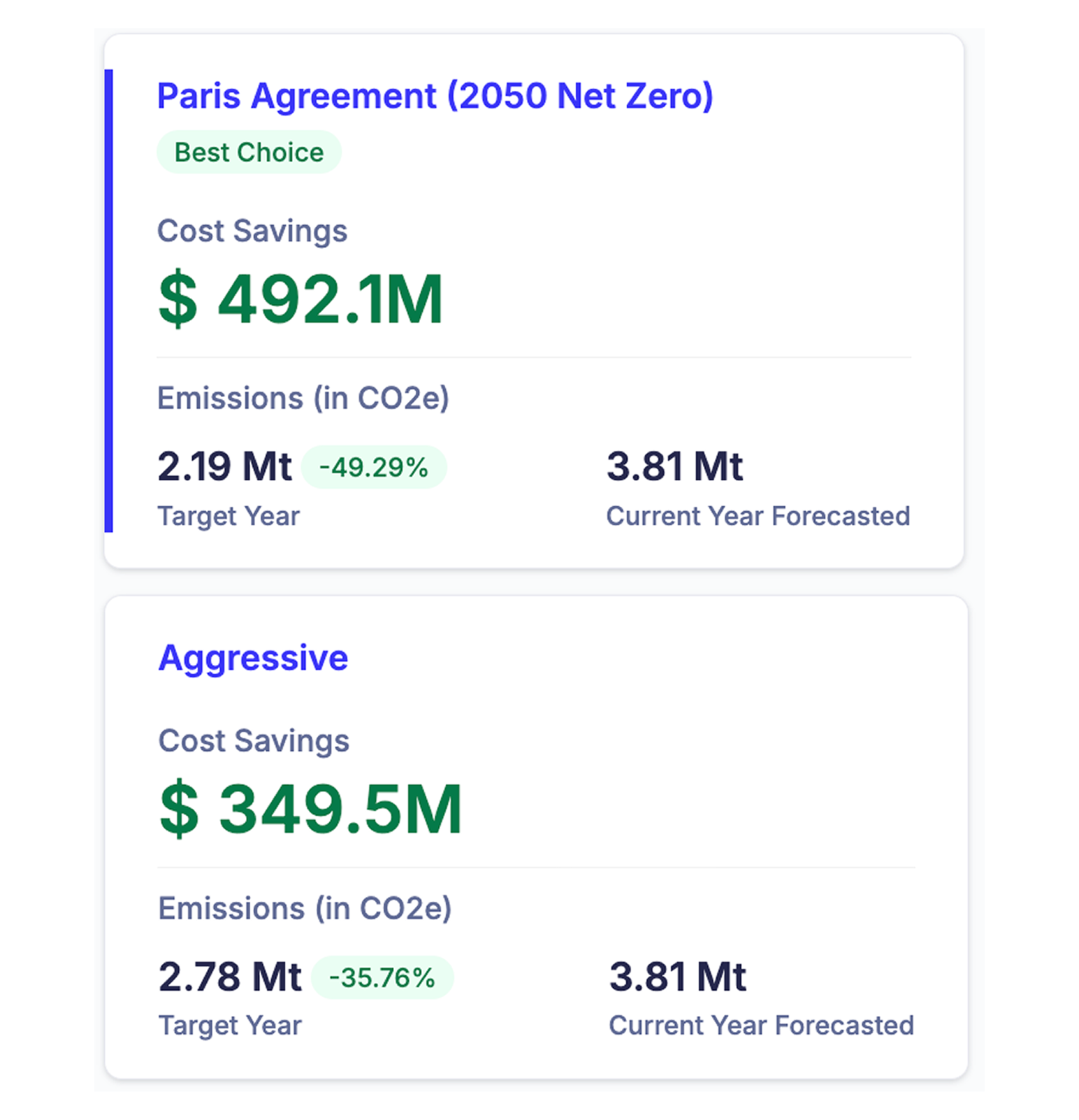Select the 2.19 Mt target year emissions
The width and height of the screenshot is (1079, 1120).
(x=224, y=466)
